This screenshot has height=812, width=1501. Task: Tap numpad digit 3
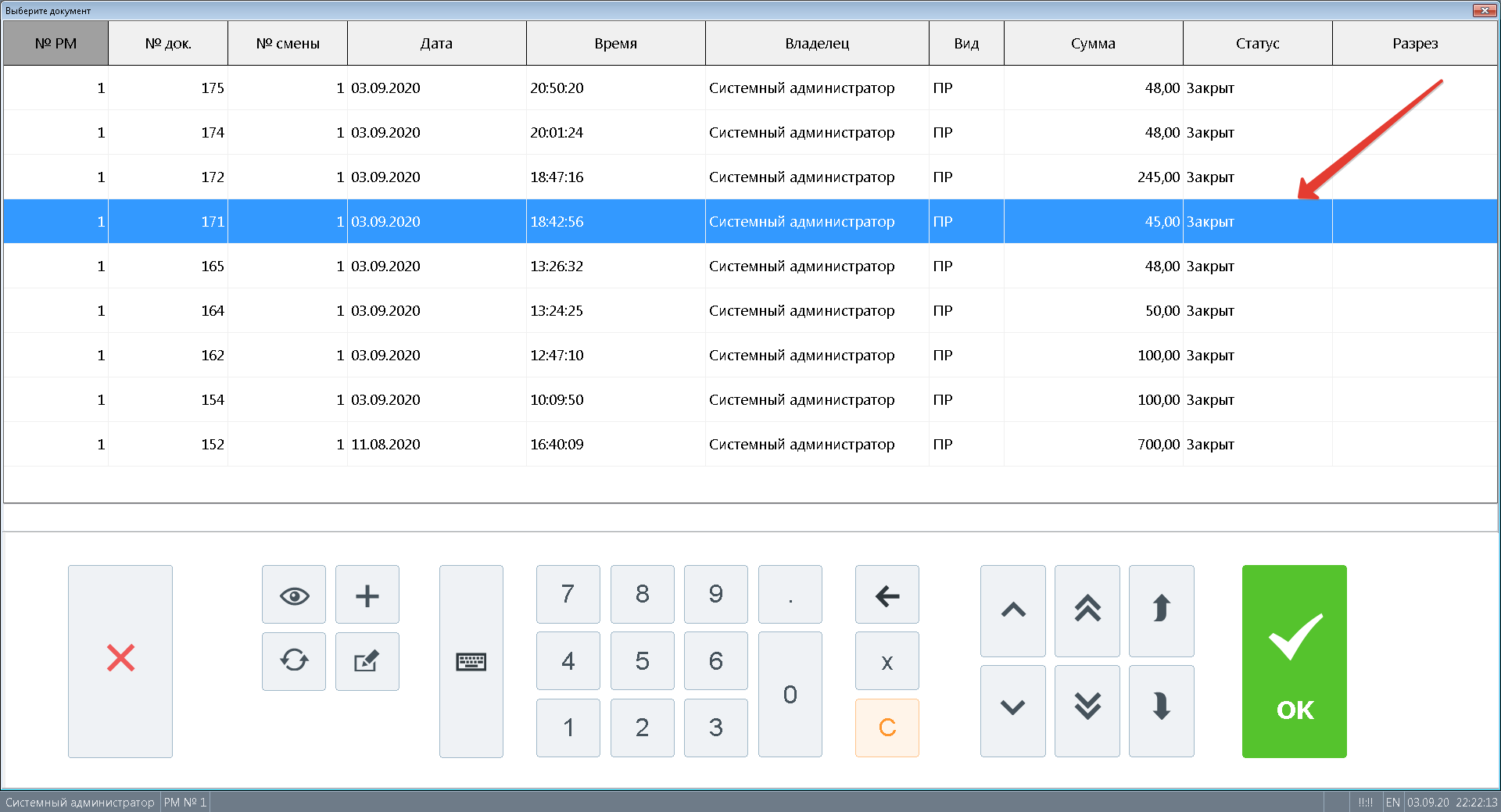(716, 728)
